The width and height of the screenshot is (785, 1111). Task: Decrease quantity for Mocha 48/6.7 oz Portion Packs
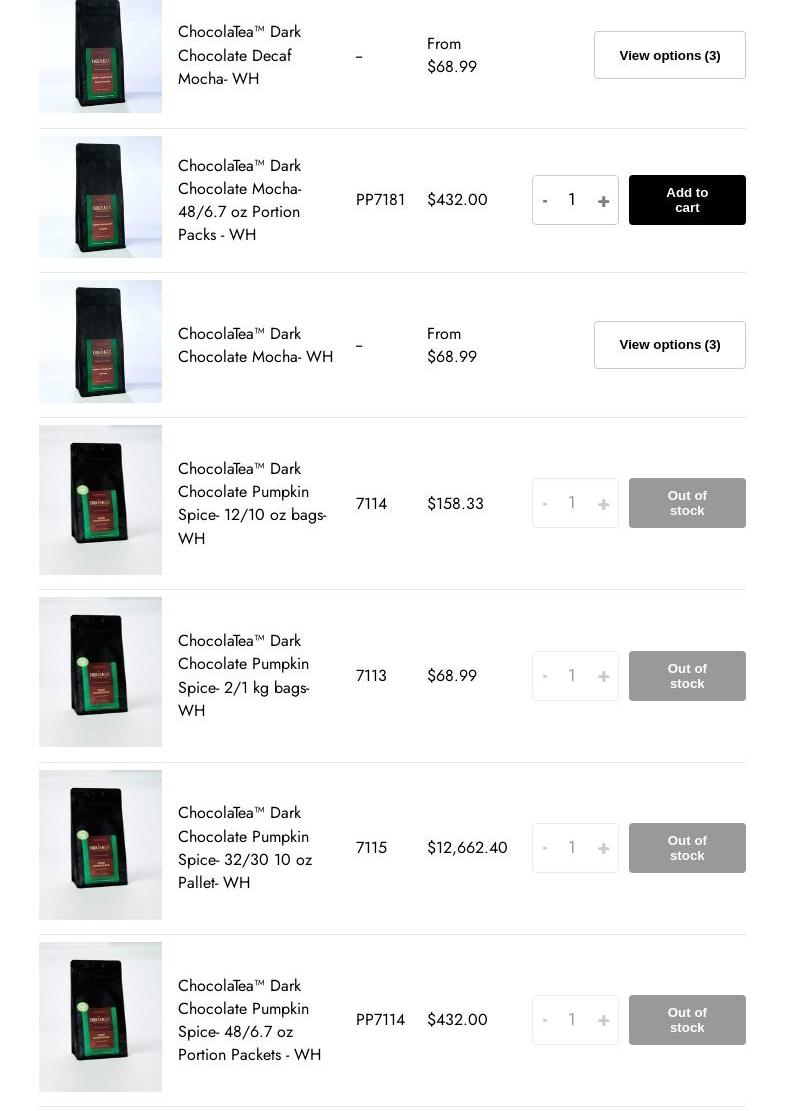(x=545, y=201)
